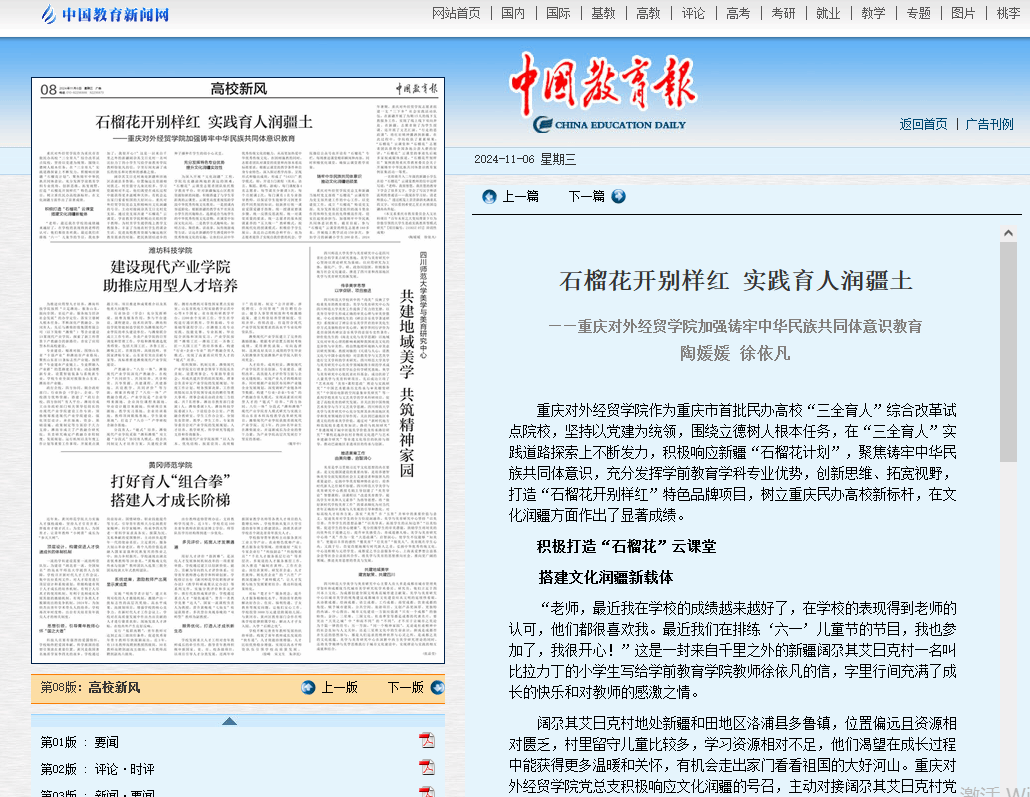This screenshot has height=797, width=1030.
Task: Open the 图片 navigation item
Action: pyautogui.click(x=963, y=13)
